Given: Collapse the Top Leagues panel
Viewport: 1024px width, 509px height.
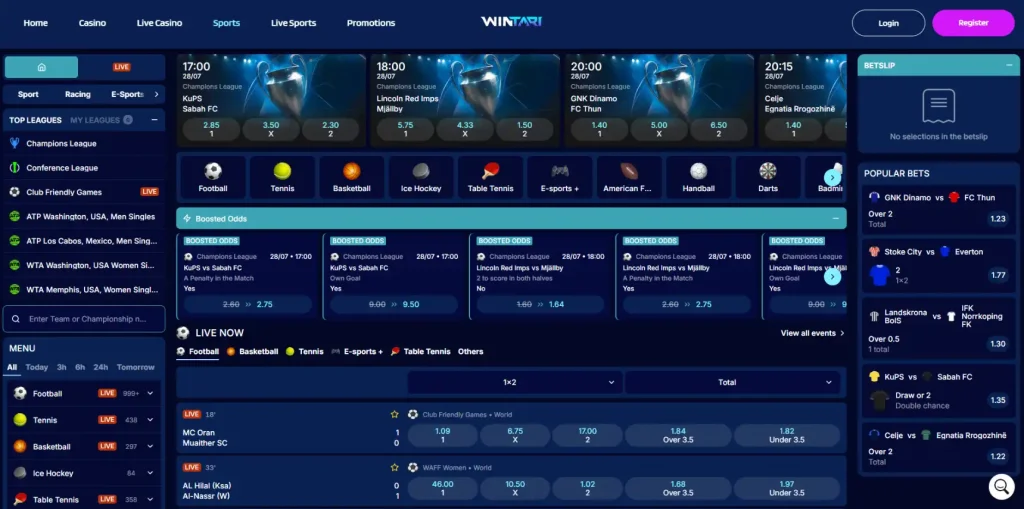Looking at the screenshot, I should pyautogui.click(x=154, y=120).
